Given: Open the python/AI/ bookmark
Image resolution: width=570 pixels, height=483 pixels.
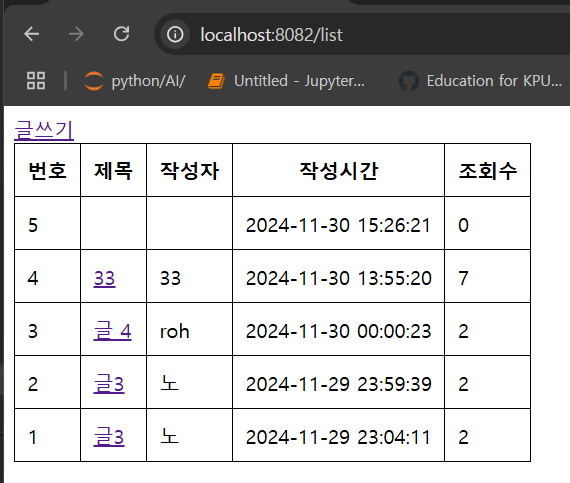Looking at the screenshot, I should click(x=135, y=81).
